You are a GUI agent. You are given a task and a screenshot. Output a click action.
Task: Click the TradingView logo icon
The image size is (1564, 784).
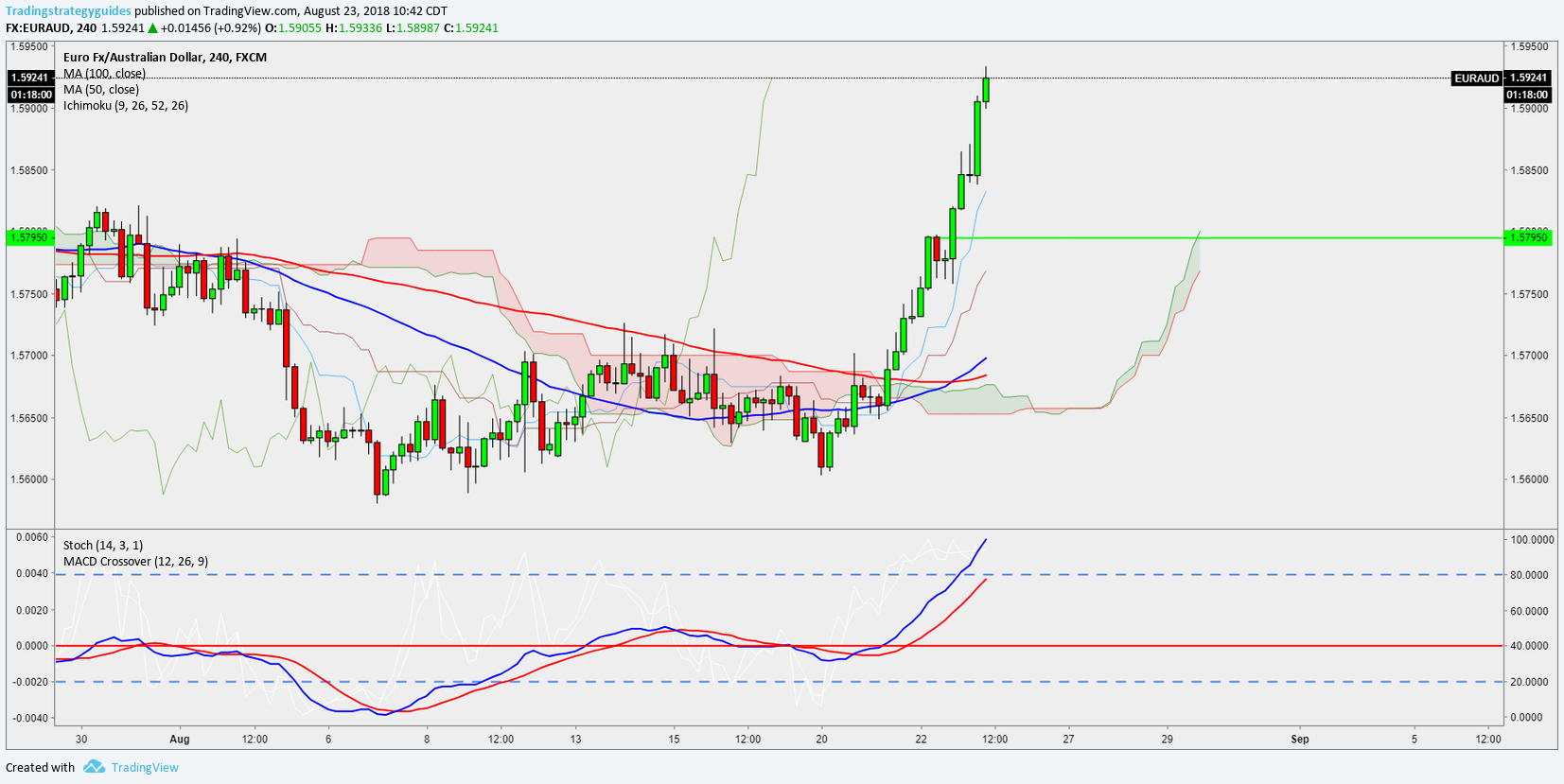point(94,767)
